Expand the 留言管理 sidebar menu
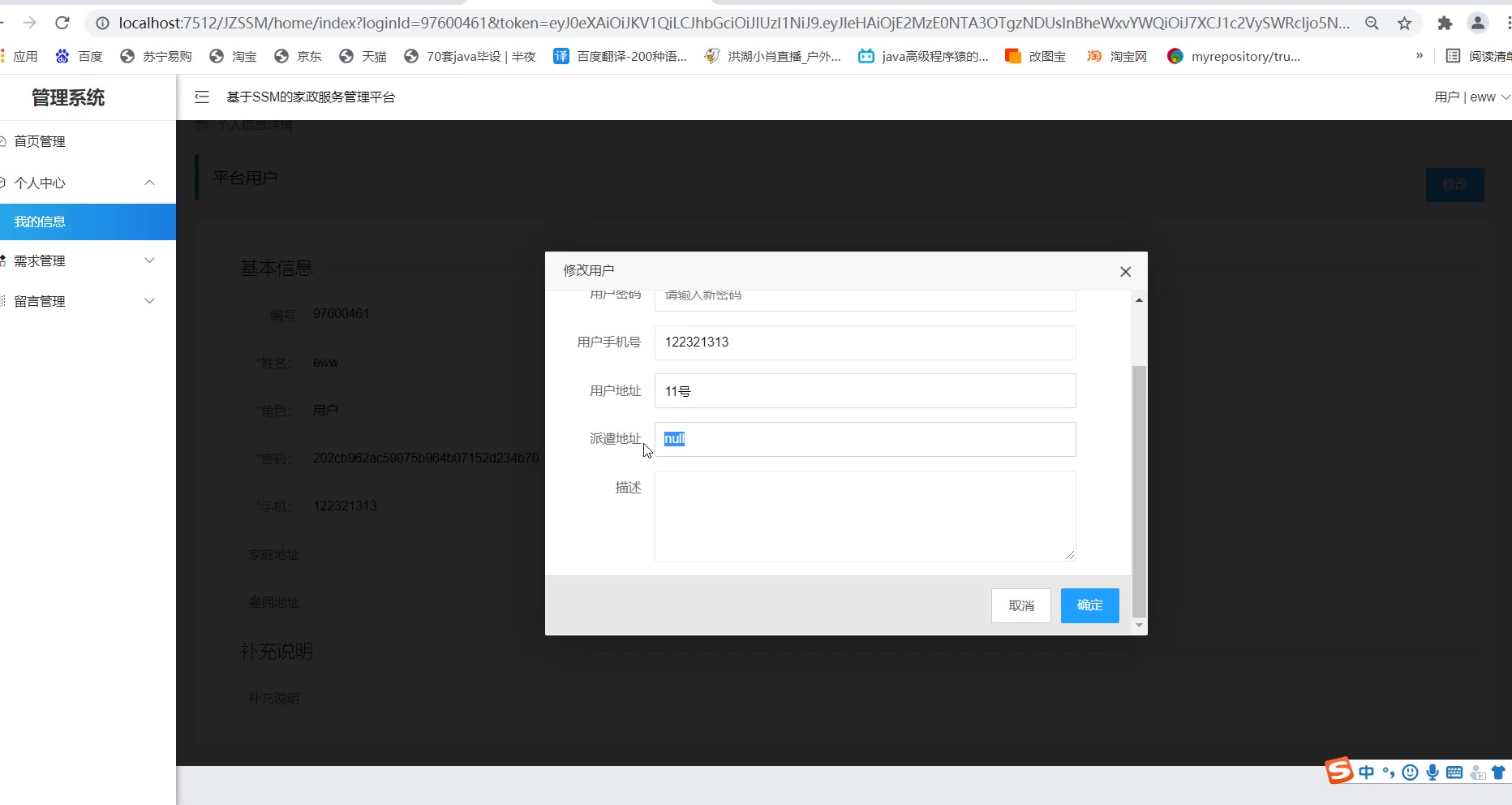This screenshot has width=1512, height=805. [x=88, y=301]
